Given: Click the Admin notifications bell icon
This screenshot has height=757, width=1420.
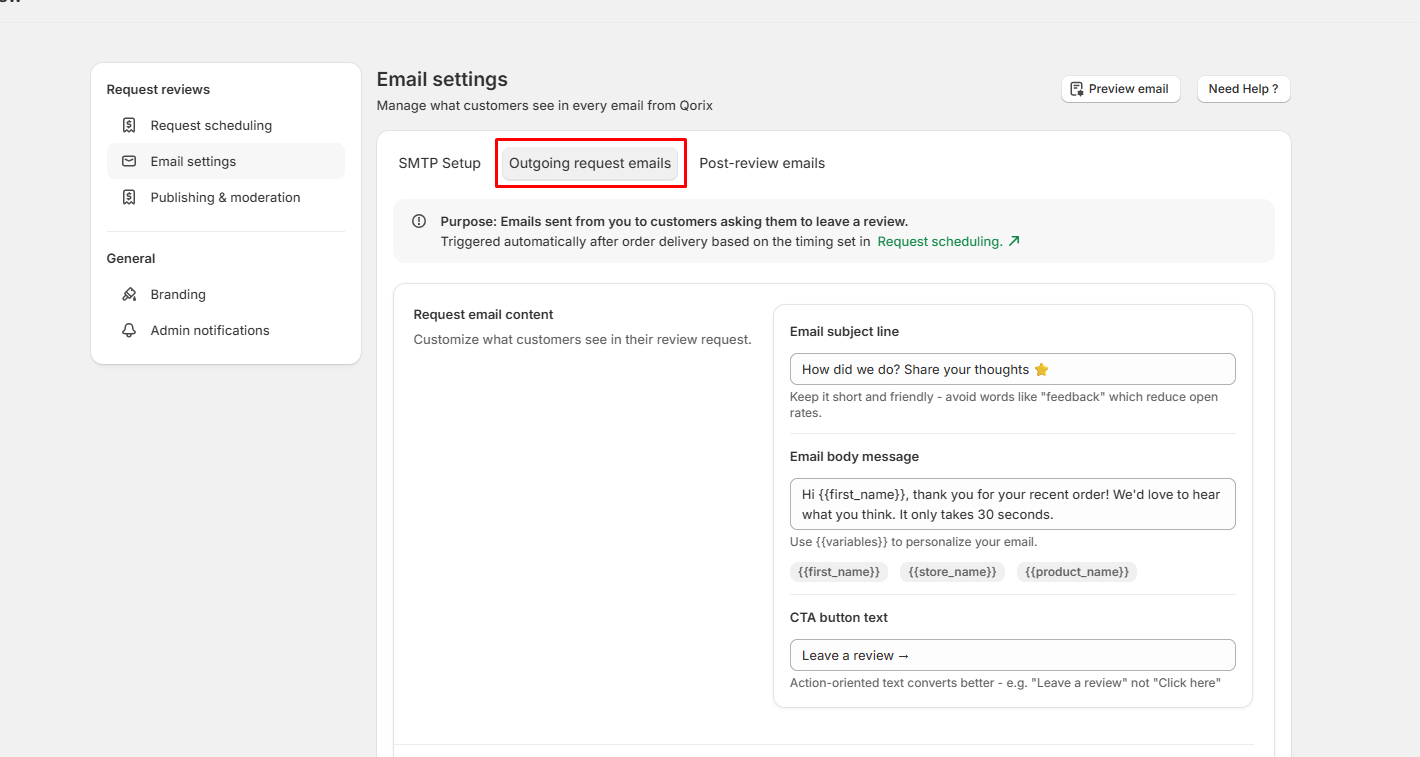Looking at the screenshot, I should (129, 330).
